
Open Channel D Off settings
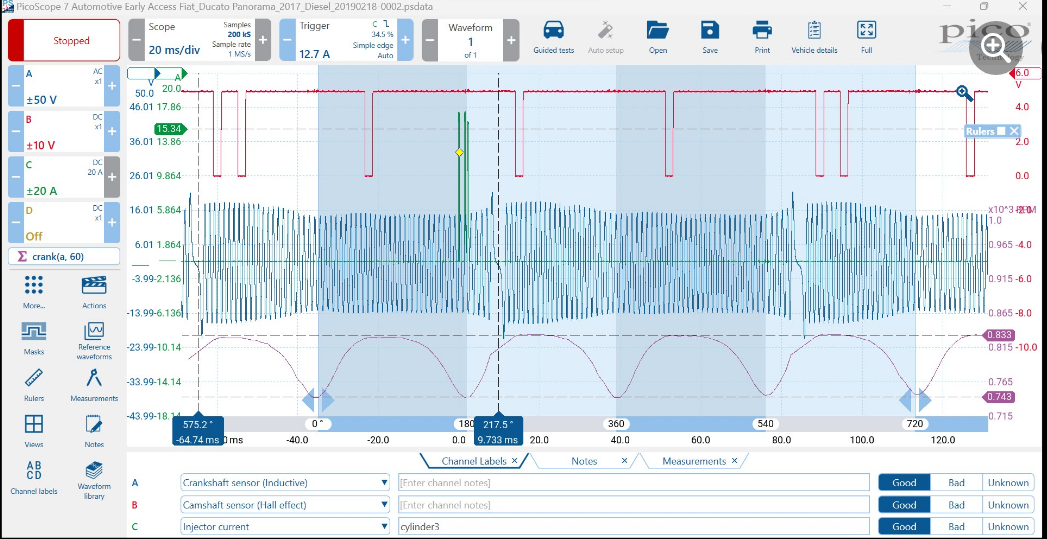coord(64,222)
